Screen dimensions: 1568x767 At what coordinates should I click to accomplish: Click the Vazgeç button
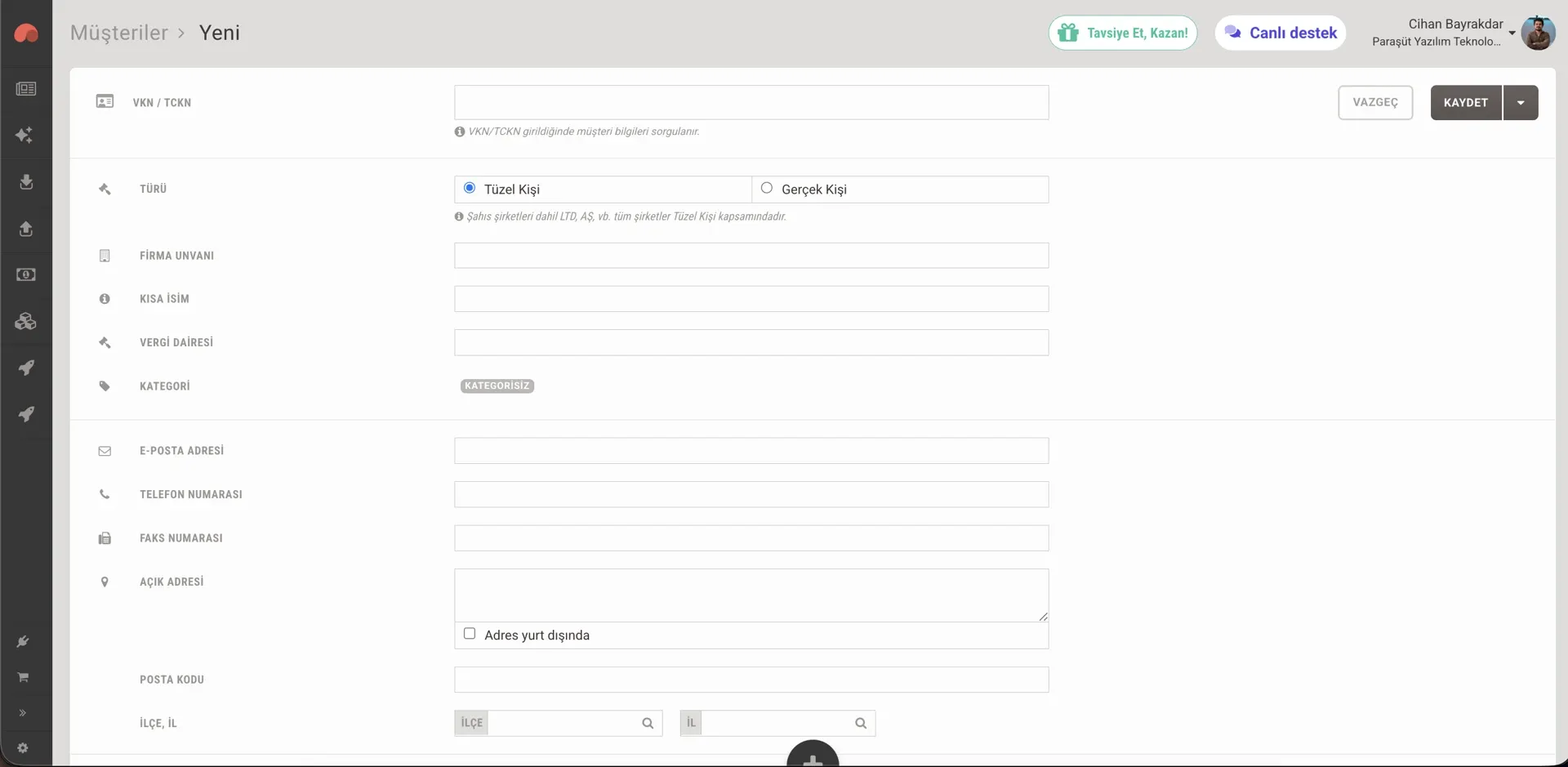coord(1375,102)
